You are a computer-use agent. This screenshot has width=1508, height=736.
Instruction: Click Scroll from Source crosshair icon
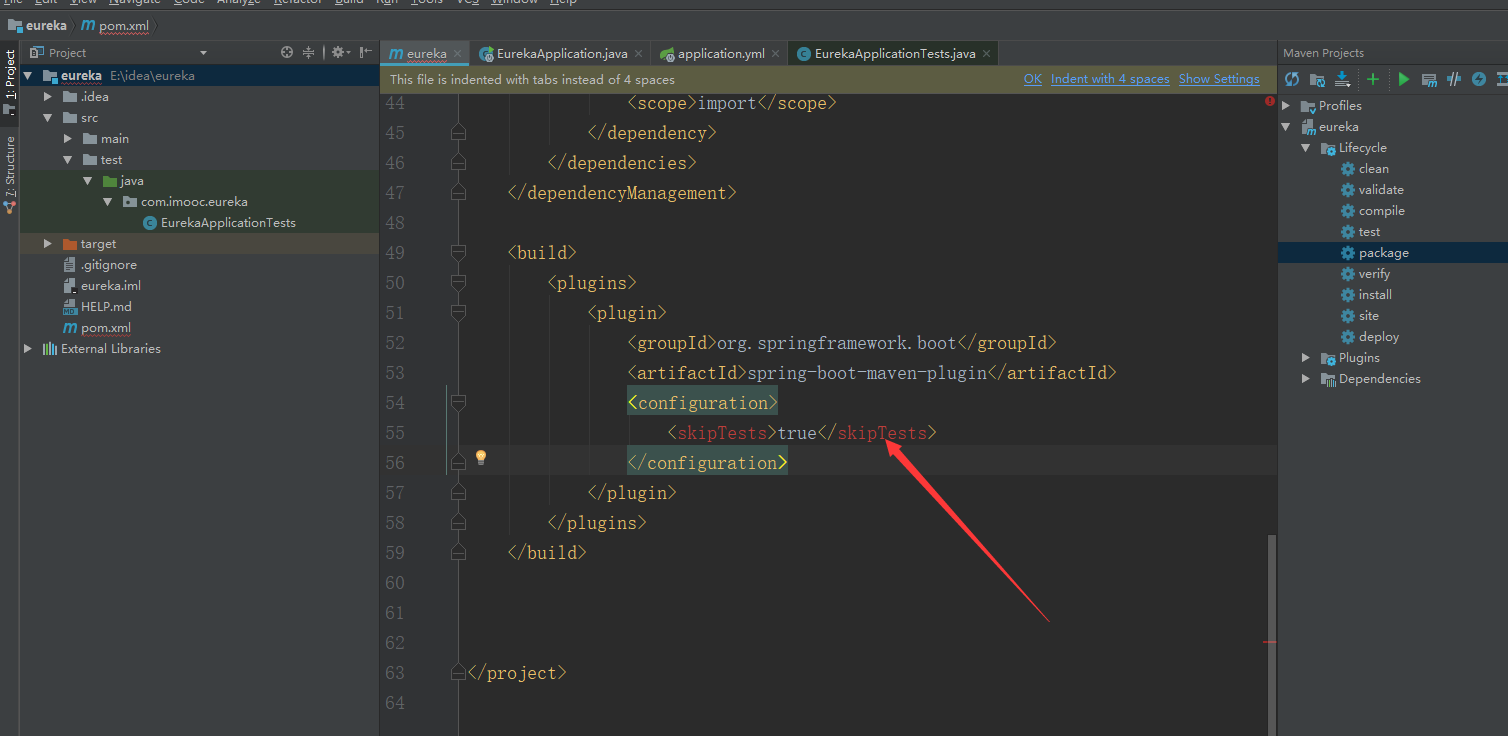(287, 52)
